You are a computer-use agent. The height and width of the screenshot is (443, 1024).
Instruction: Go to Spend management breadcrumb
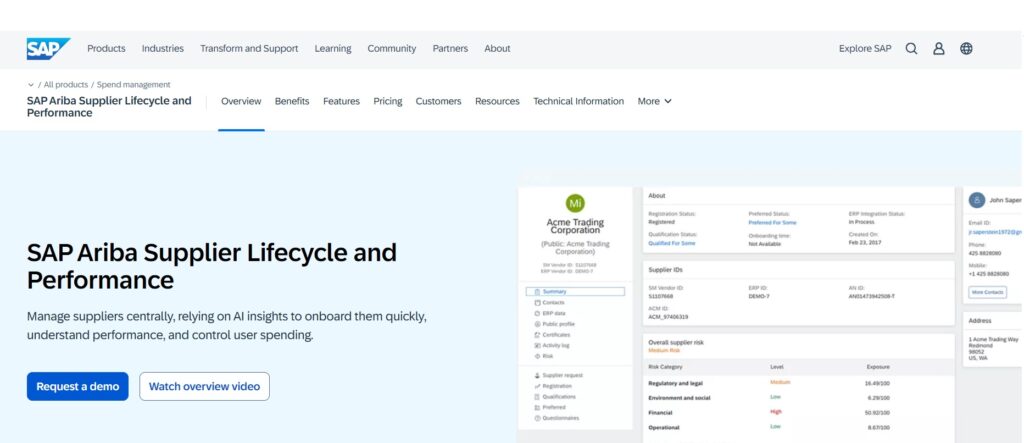point(133,85)
